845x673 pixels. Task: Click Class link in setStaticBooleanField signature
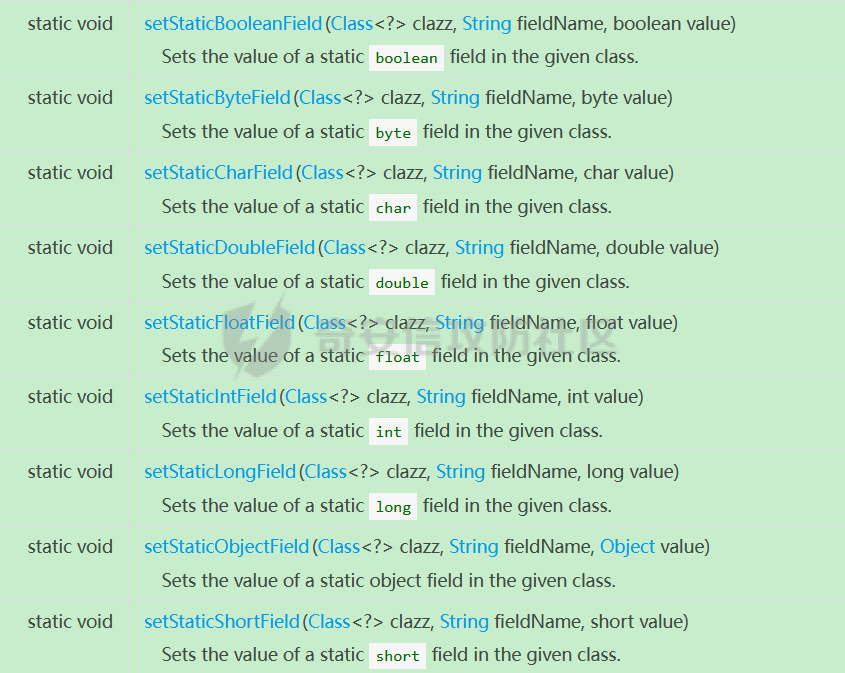coord(352,24)
